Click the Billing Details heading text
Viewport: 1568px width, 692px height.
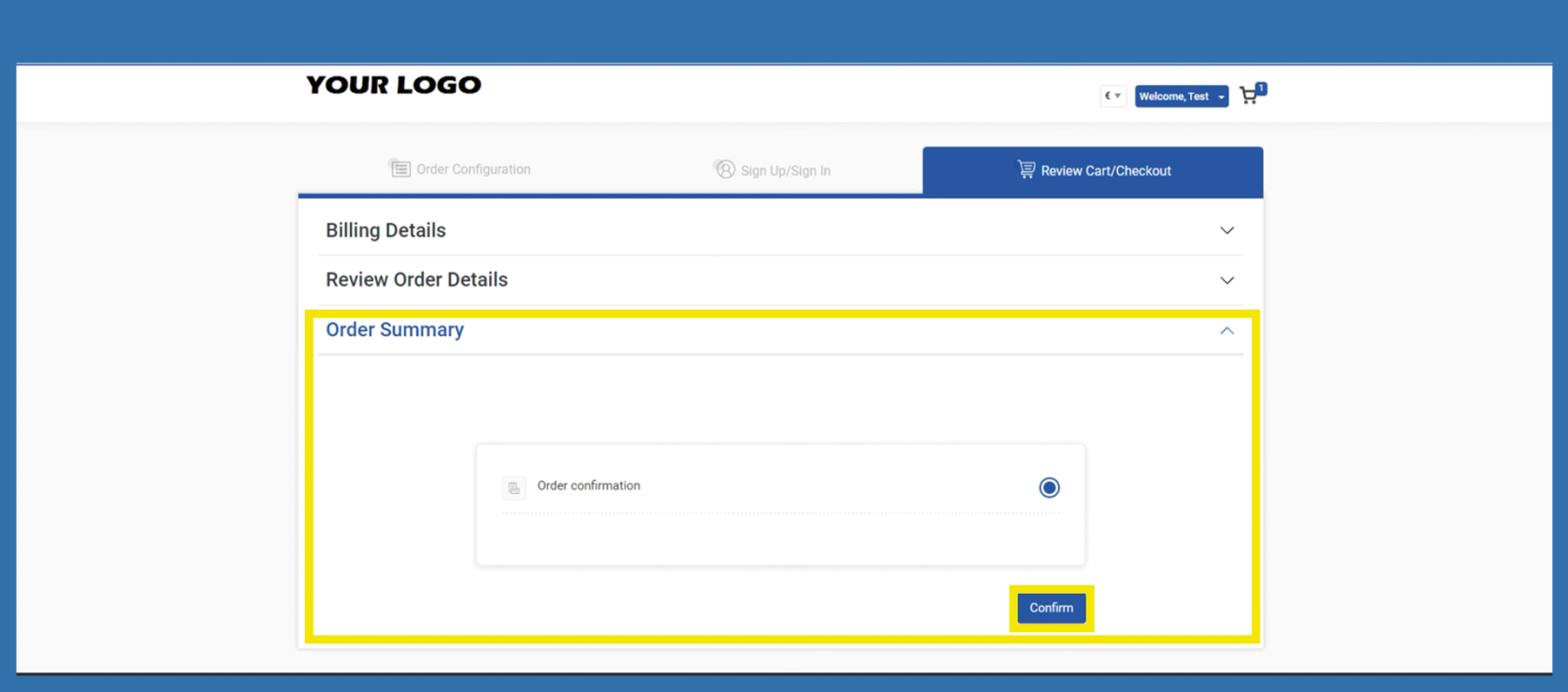pyautogui.click(x=385, y=231)
